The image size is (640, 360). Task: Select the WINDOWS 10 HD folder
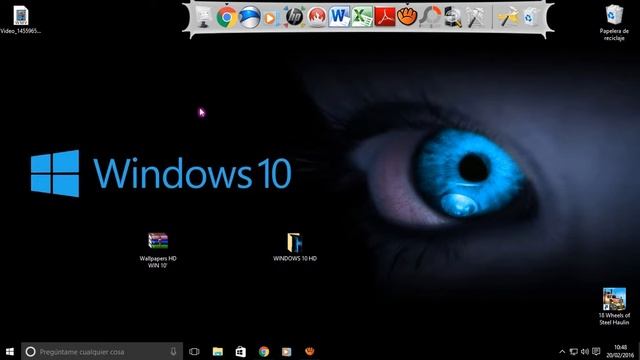pyautogui.click(x=295, y=247)
